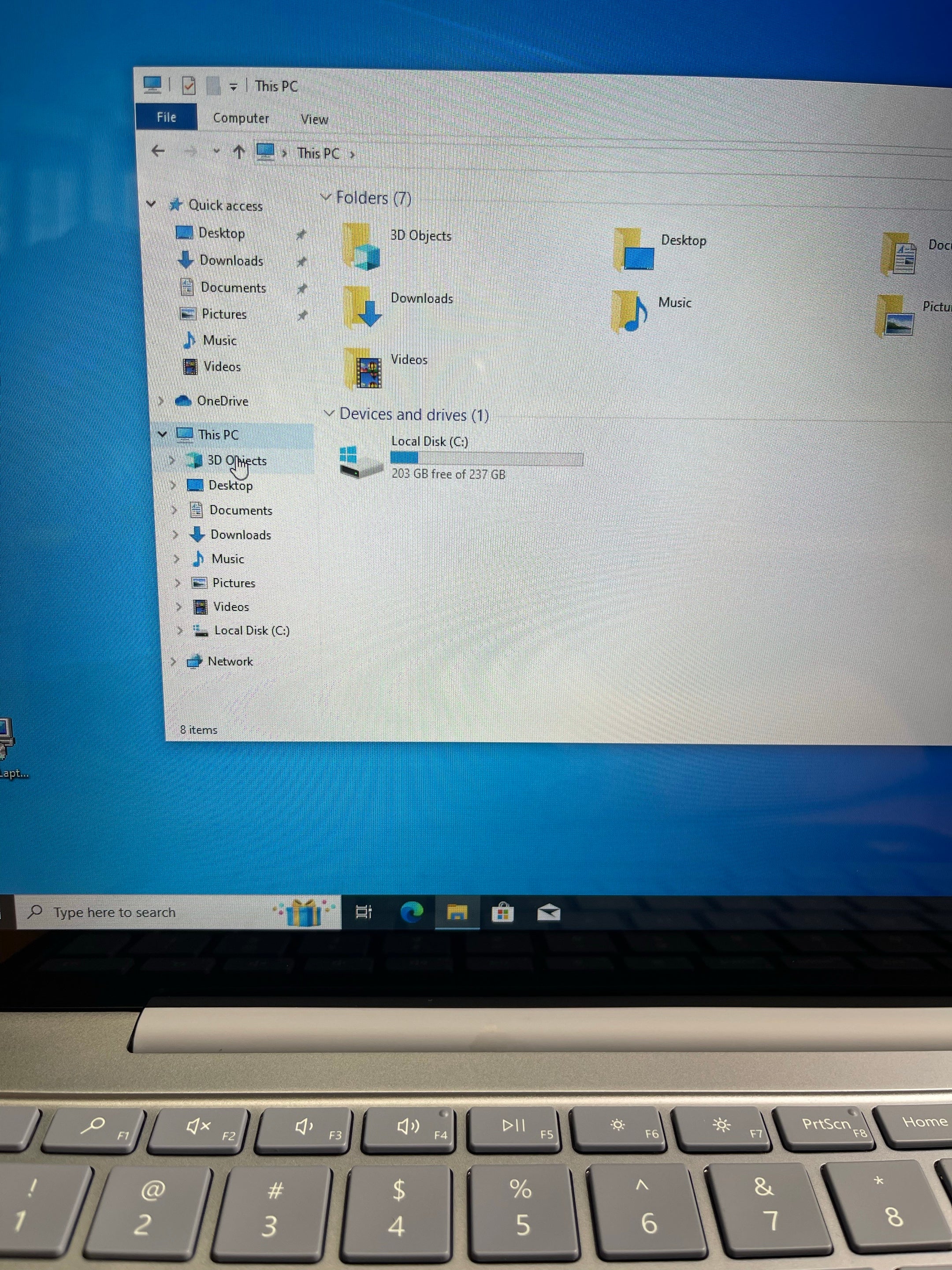
Task: Open Customize Quick Access Toolbar dropdown
Action: 233,87
